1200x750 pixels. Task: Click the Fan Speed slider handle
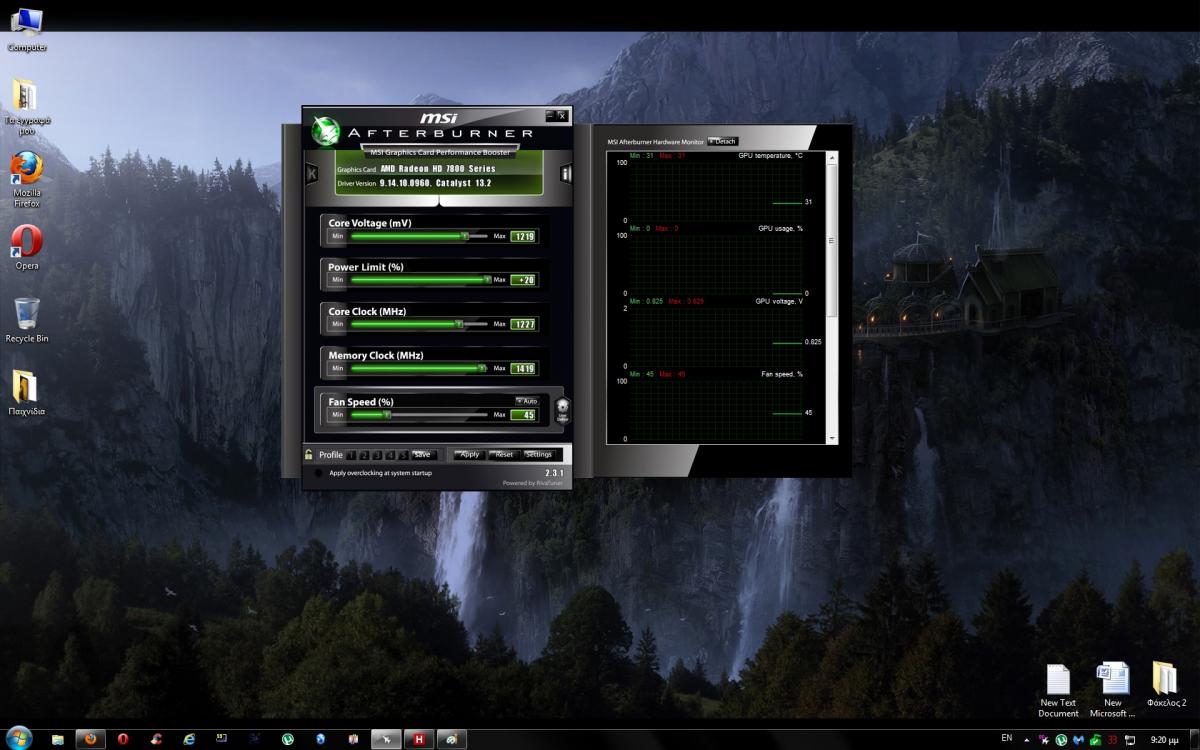pos(387,414)
